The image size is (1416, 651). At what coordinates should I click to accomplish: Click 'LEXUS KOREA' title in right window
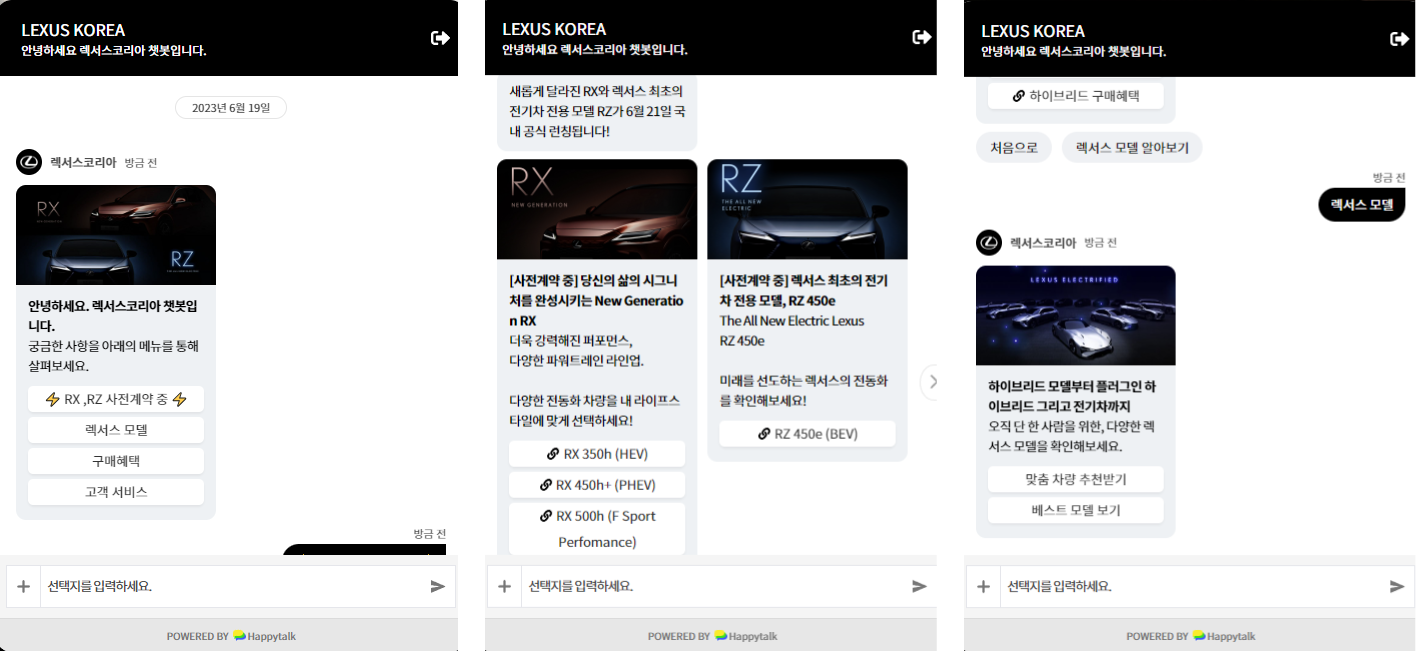click(1033, 31)
